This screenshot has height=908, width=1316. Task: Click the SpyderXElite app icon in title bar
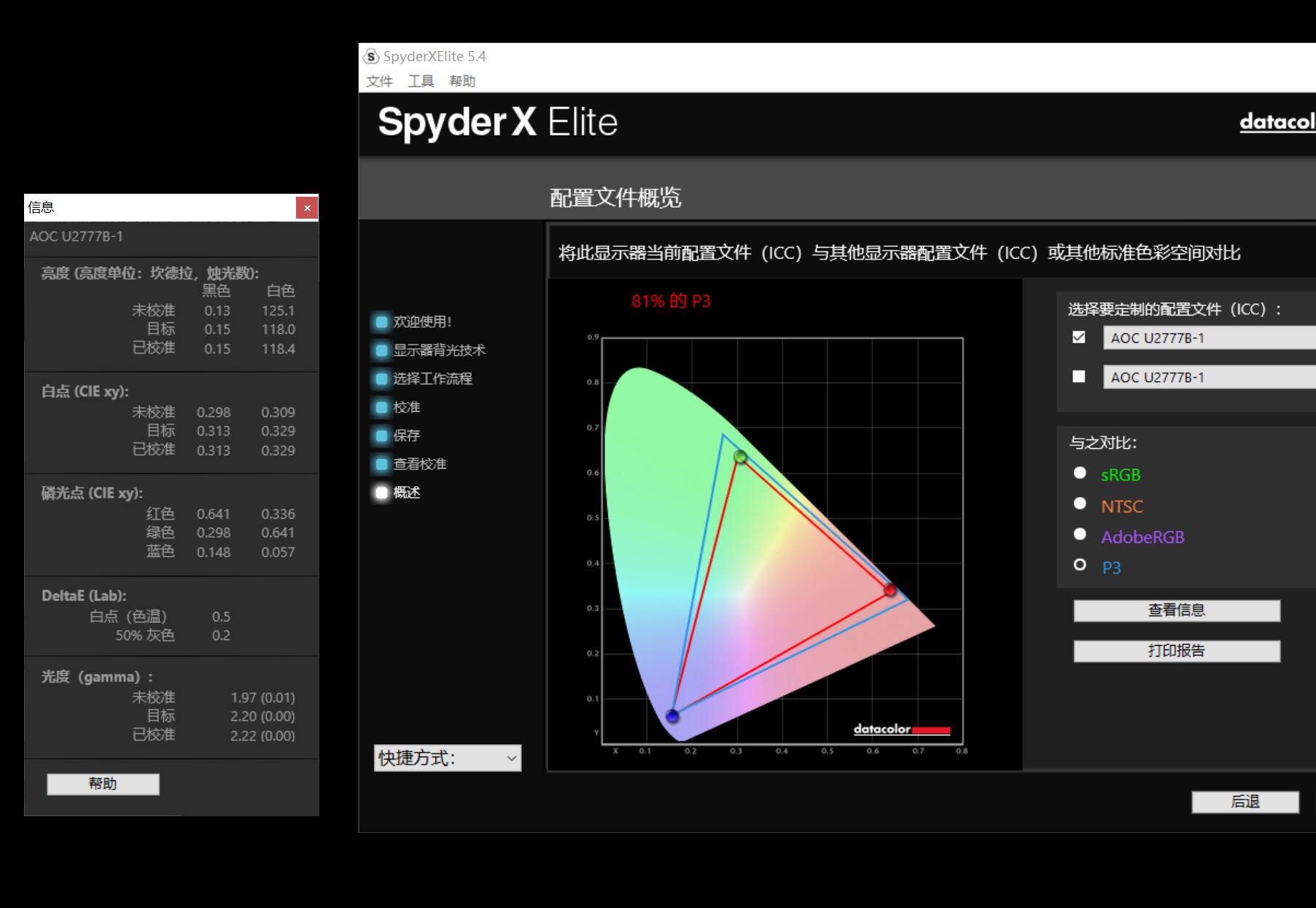click(371, 56)
